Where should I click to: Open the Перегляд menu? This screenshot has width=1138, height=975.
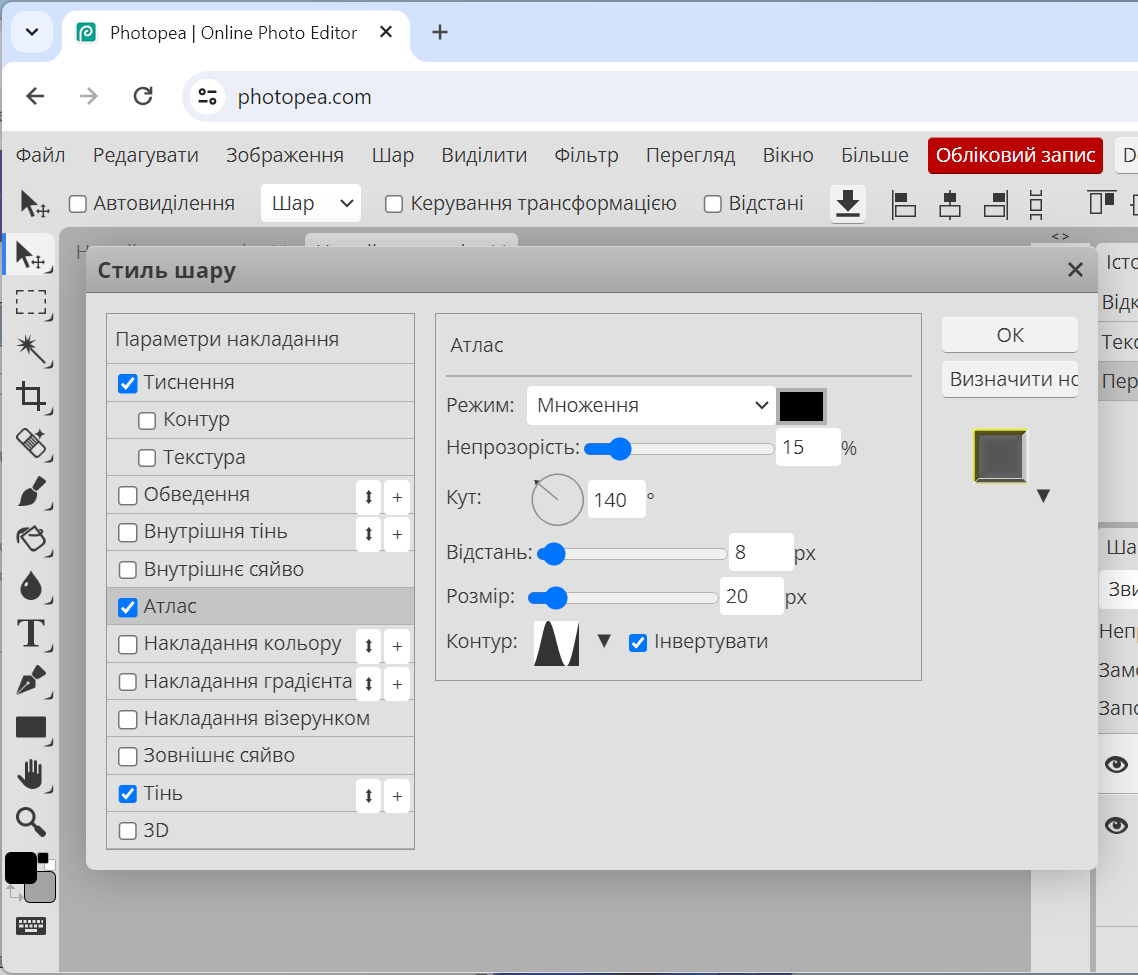[x=690, y=155]
